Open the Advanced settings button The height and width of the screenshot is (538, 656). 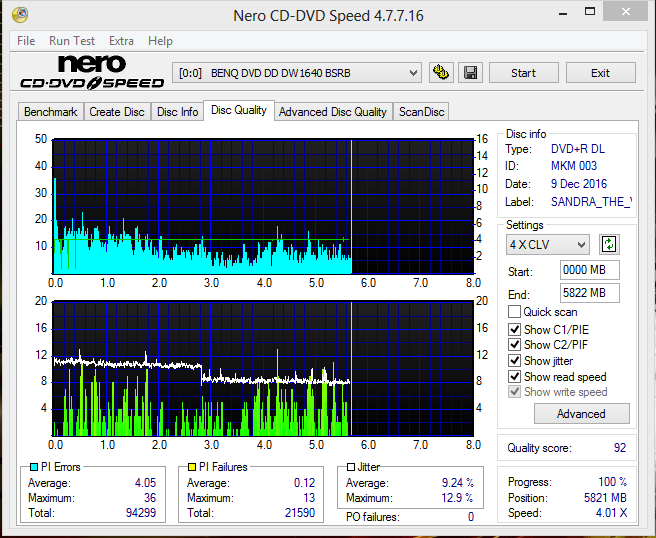[x=582, y=414]
